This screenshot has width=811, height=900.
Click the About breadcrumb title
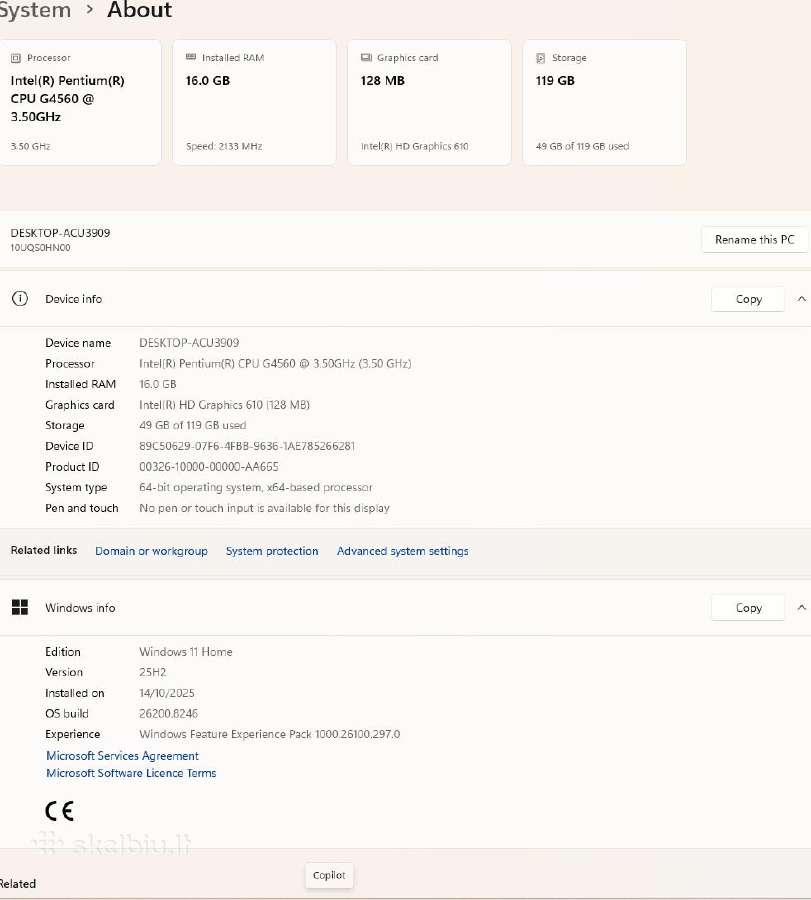139,10
